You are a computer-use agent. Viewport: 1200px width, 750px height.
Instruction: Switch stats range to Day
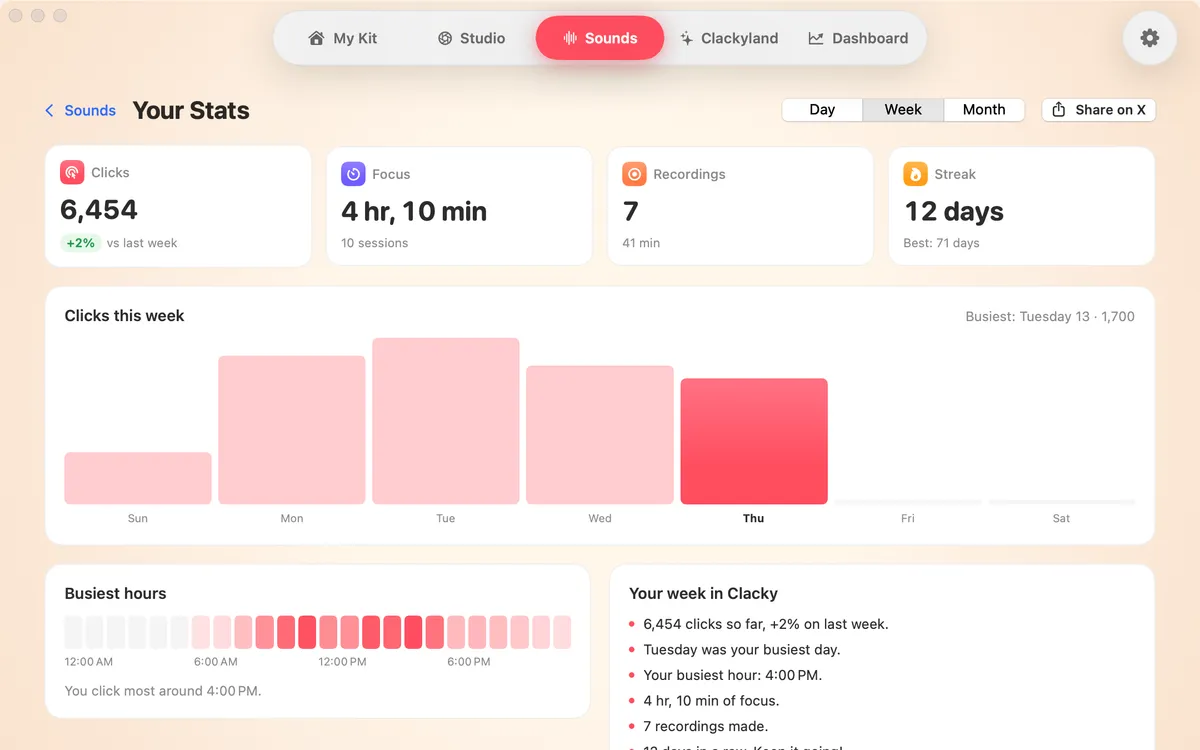click(x=822, y=110)
